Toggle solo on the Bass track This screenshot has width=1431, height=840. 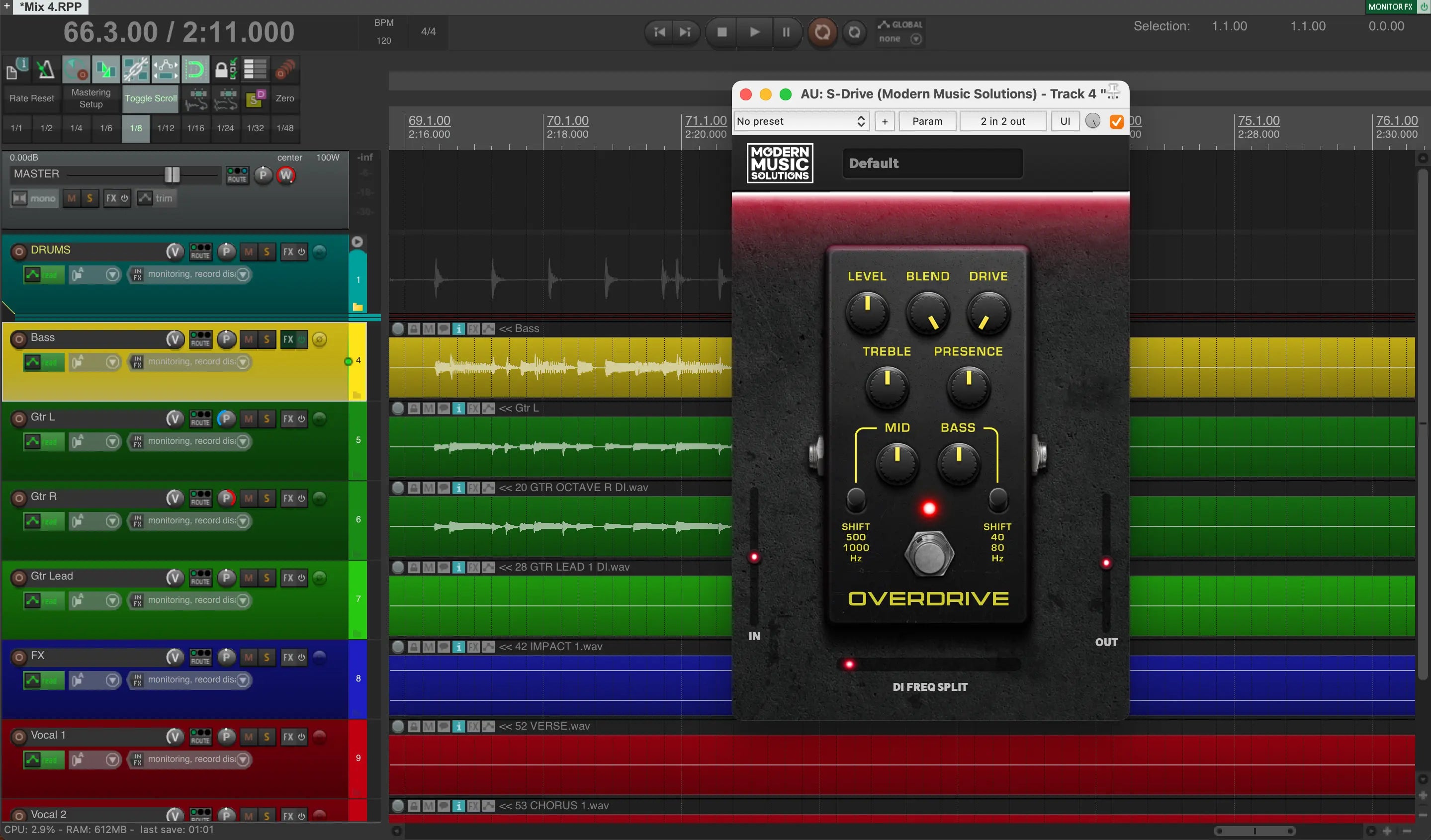pos(266,339)
